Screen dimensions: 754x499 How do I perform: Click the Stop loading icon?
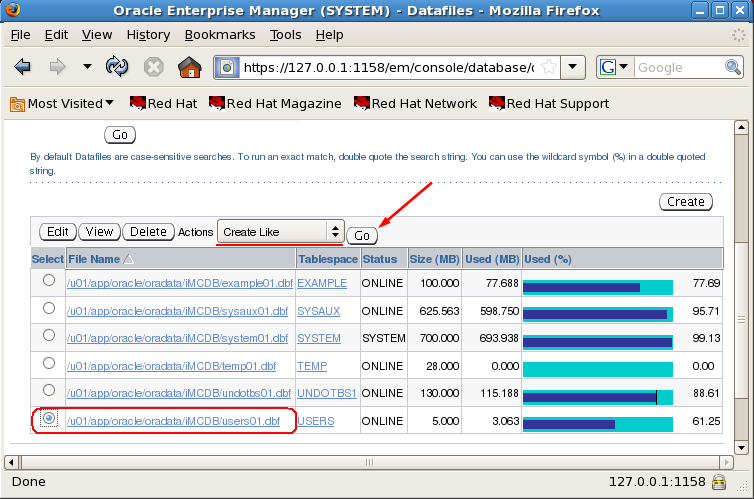click(154, 67)
